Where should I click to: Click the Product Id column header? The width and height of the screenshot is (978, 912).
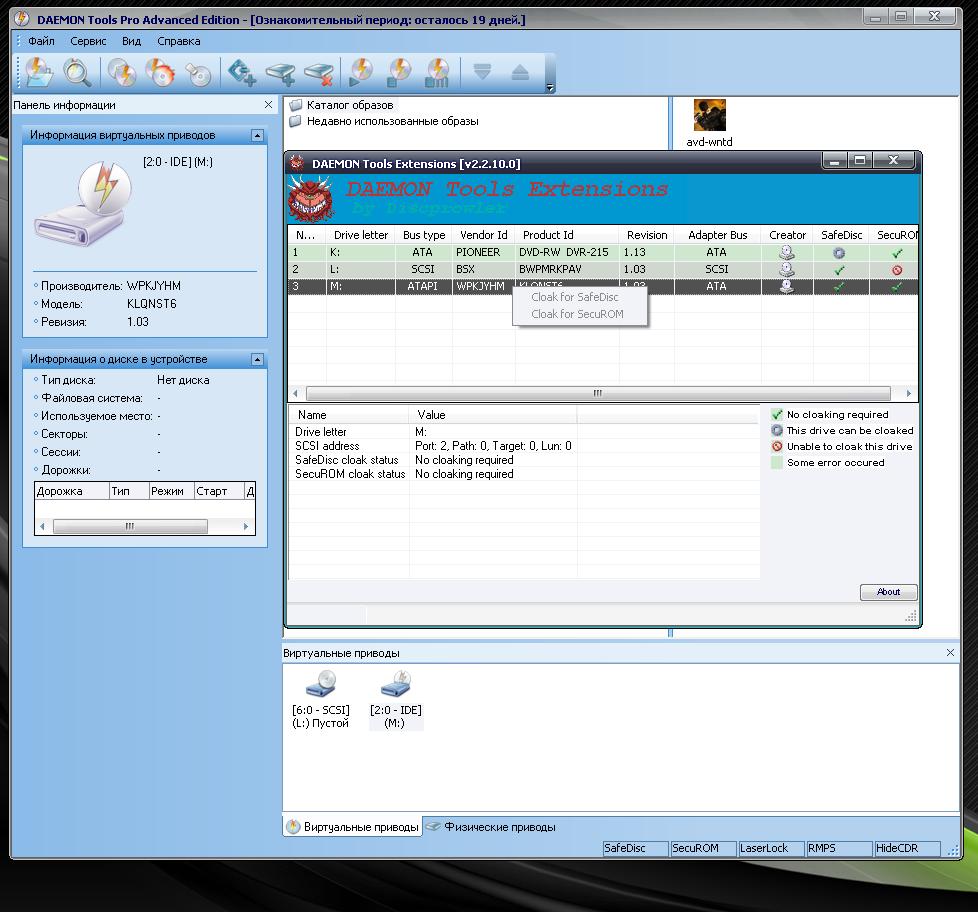(567, 235)
